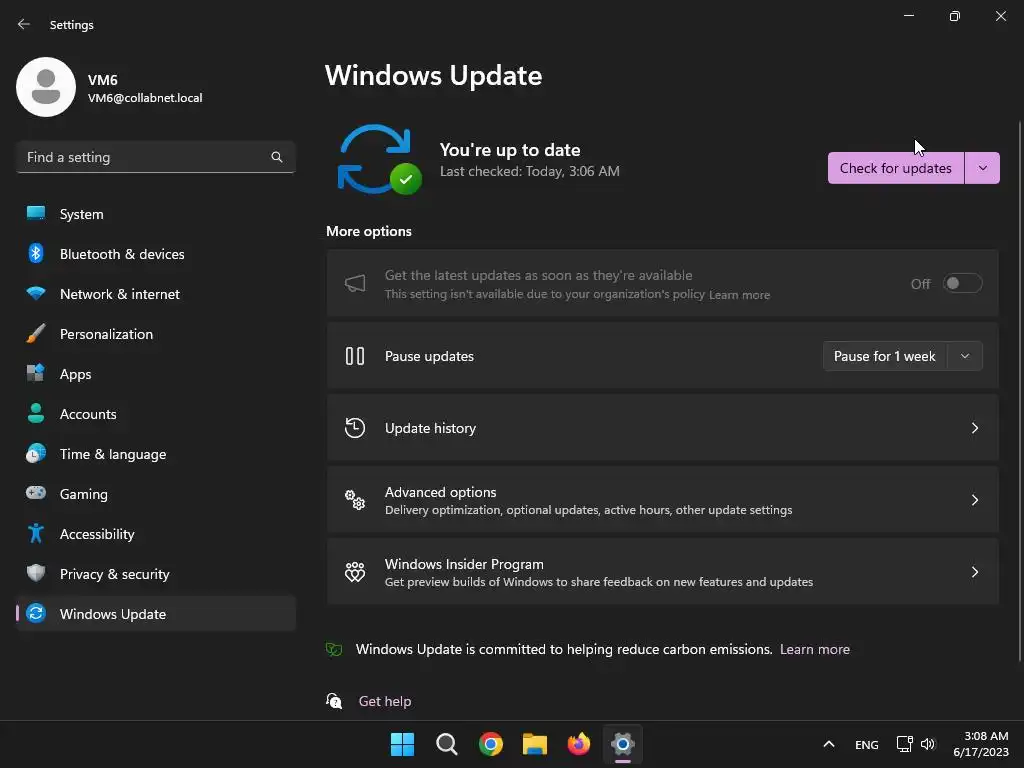1024x768 pixels.
Task: Click the Accessibility figure icon
Action: click(36, 534)
